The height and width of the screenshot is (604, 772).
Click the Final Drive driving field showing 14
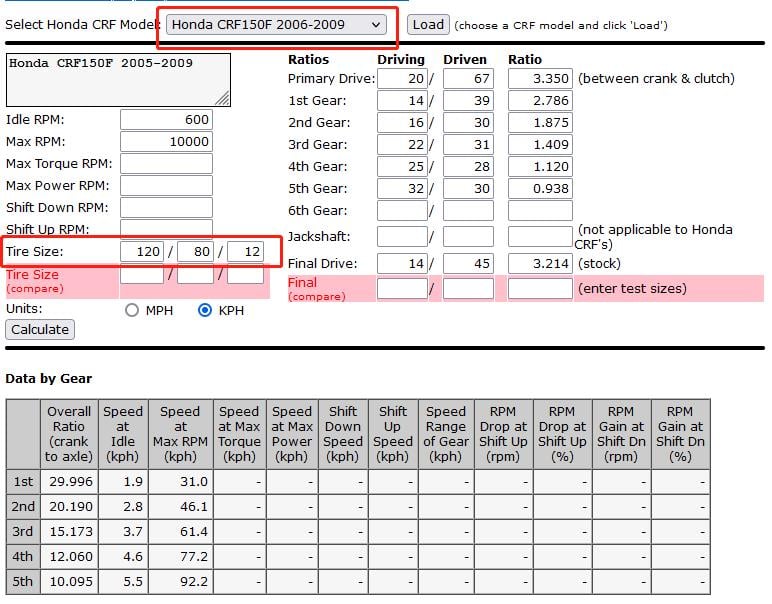click(x=402, y=263)
